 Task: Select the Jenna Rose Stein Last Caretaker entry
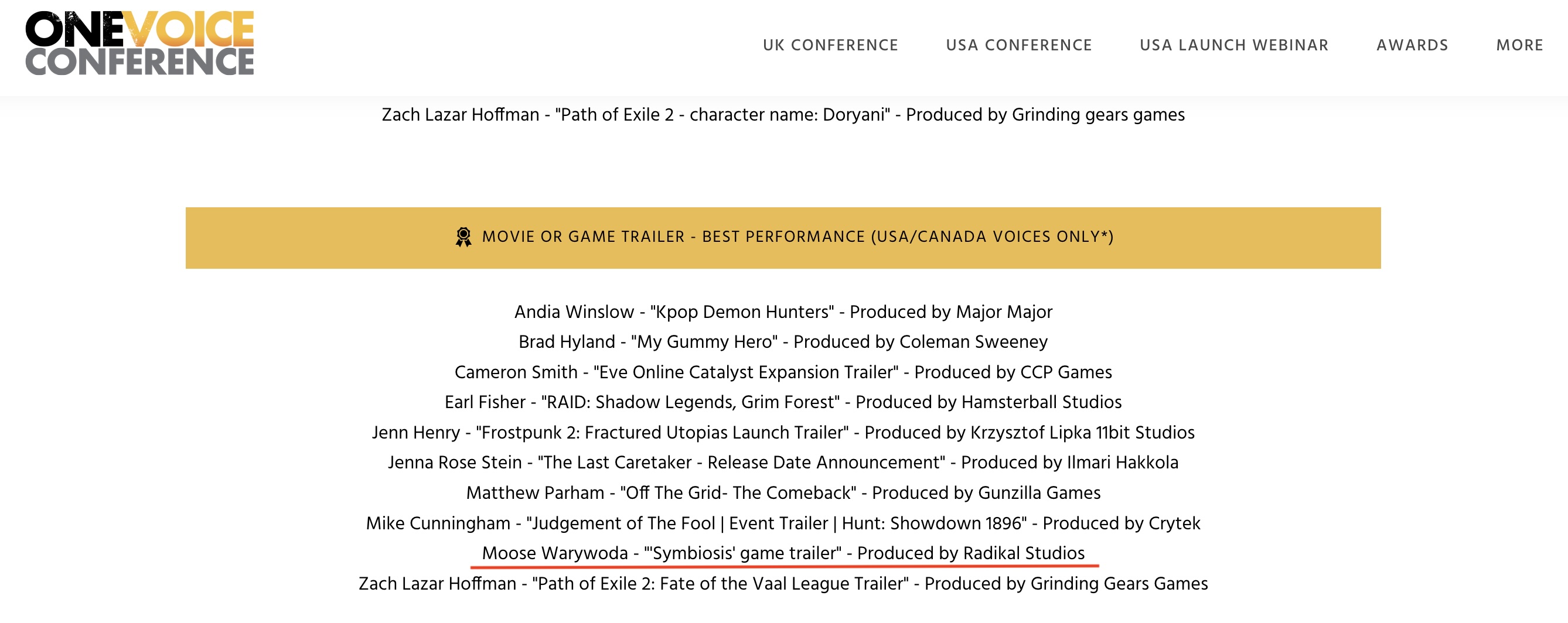[x=783, y=463]
